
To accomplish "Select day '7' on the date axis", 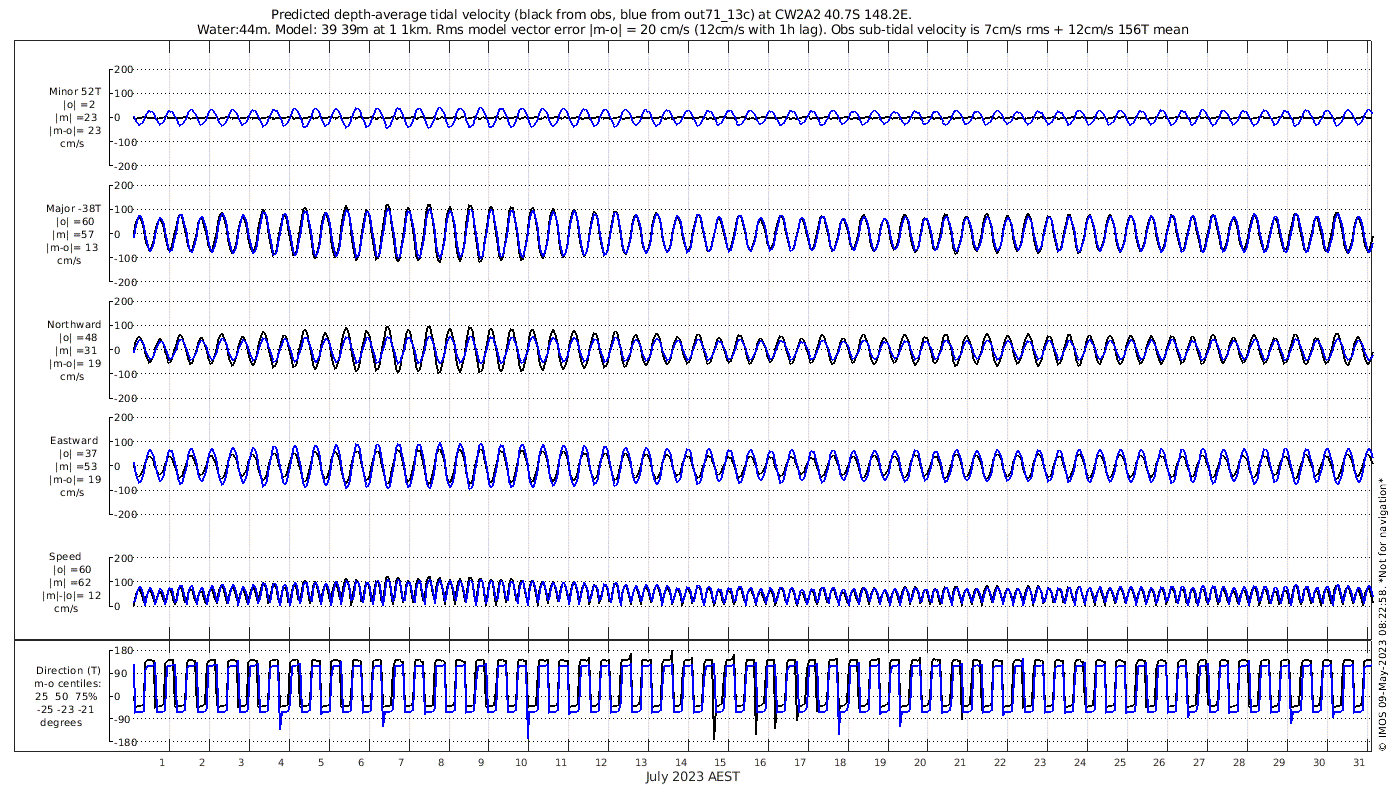I will 401,762.
